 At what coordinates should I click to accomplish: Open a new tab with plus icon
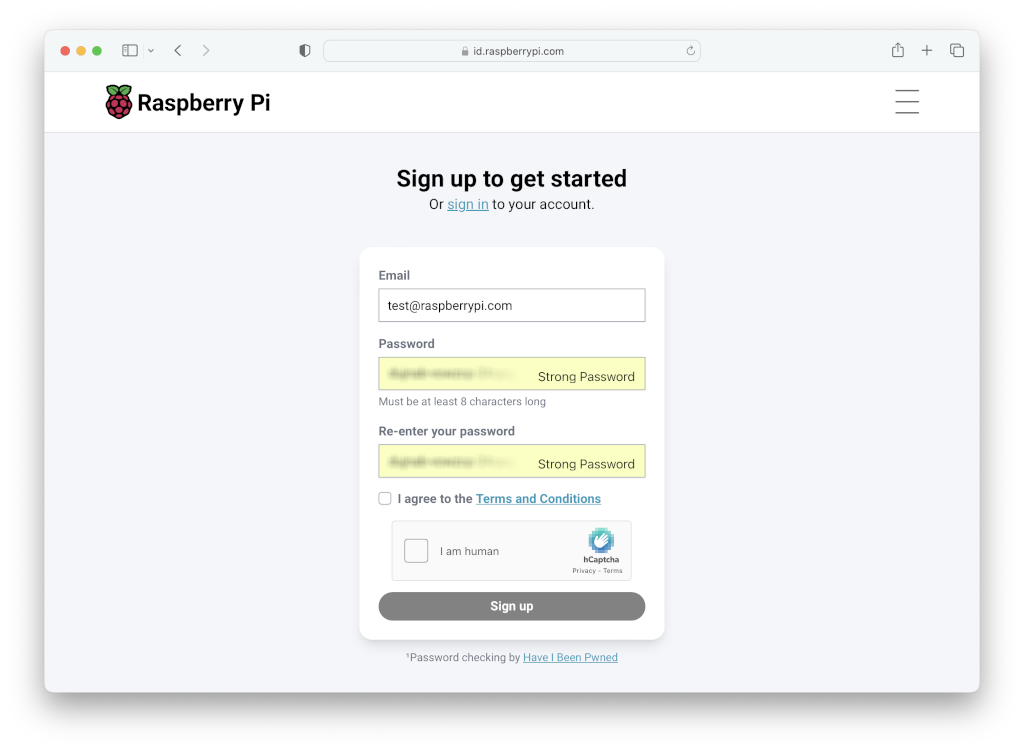click(x=927, y=50)
